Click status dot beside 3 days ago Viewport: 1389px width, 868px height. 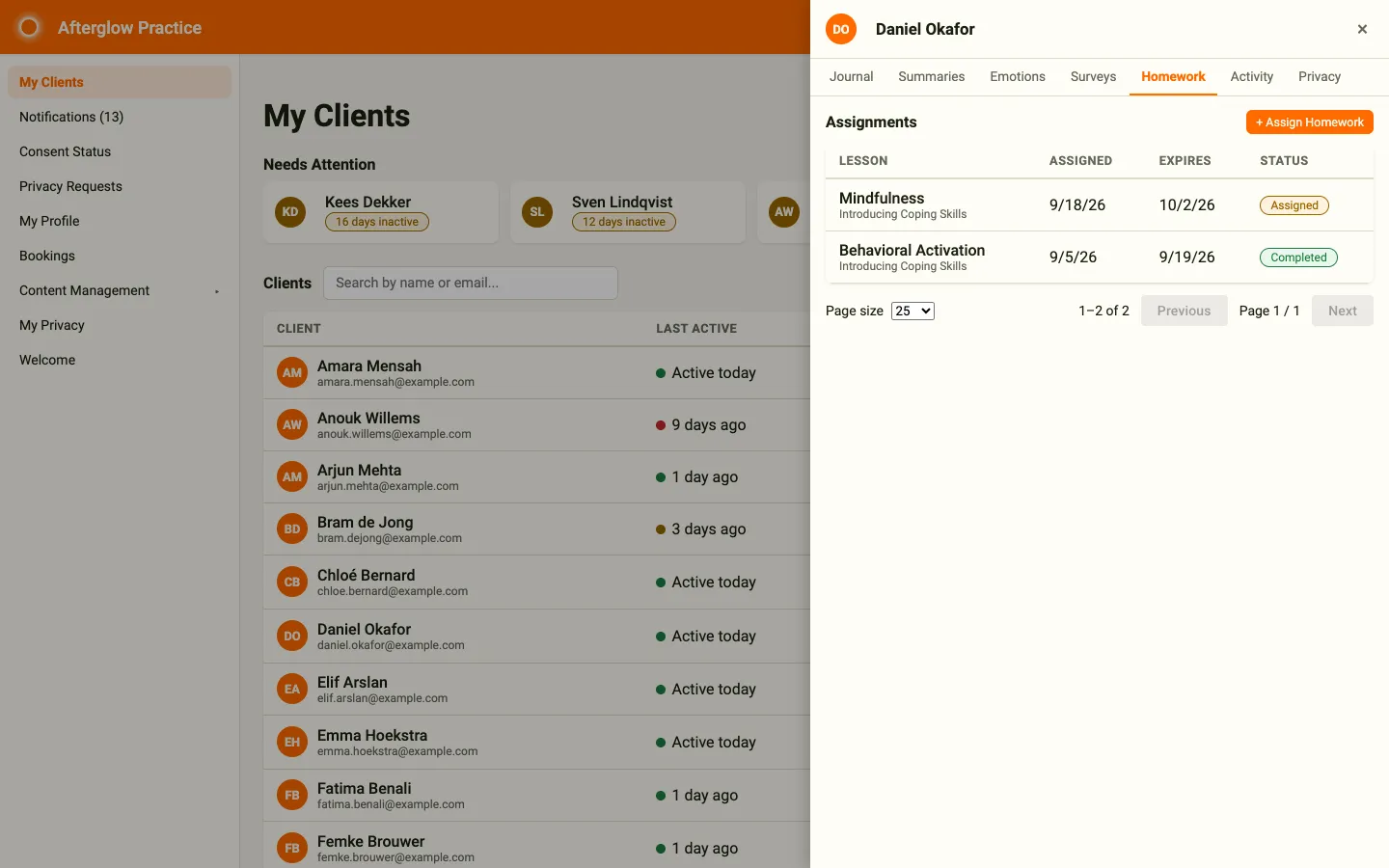661,529
